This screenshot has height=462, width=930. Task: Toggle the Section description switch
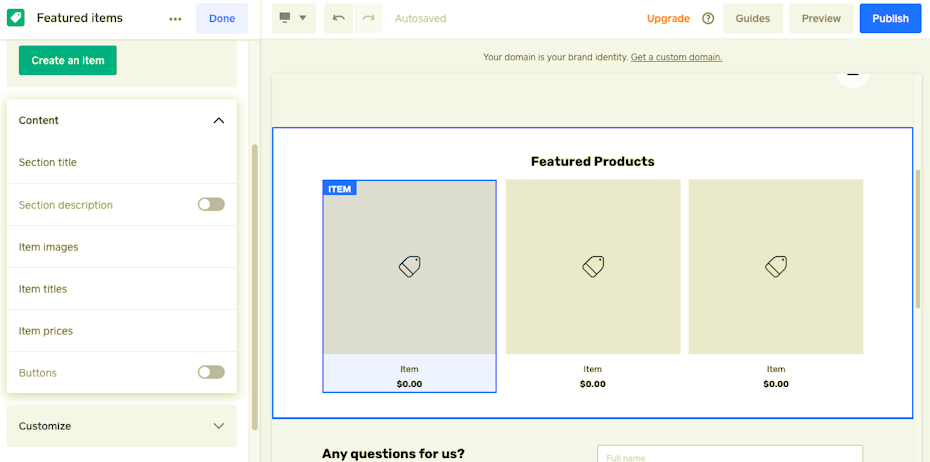click(211, 204)
